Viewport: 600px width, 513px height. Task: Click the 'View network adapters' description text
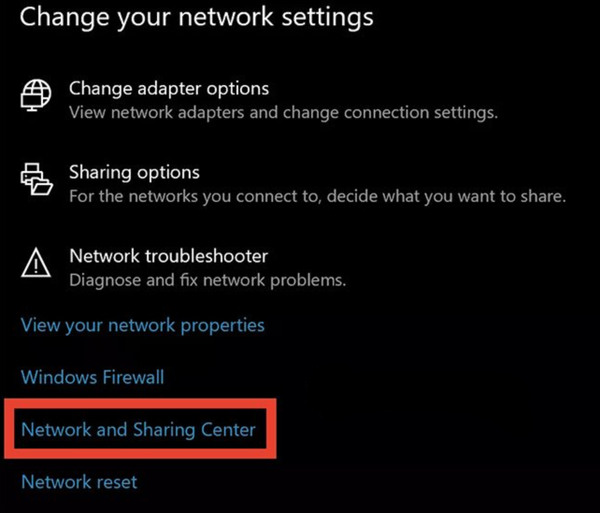click(283, 112)
